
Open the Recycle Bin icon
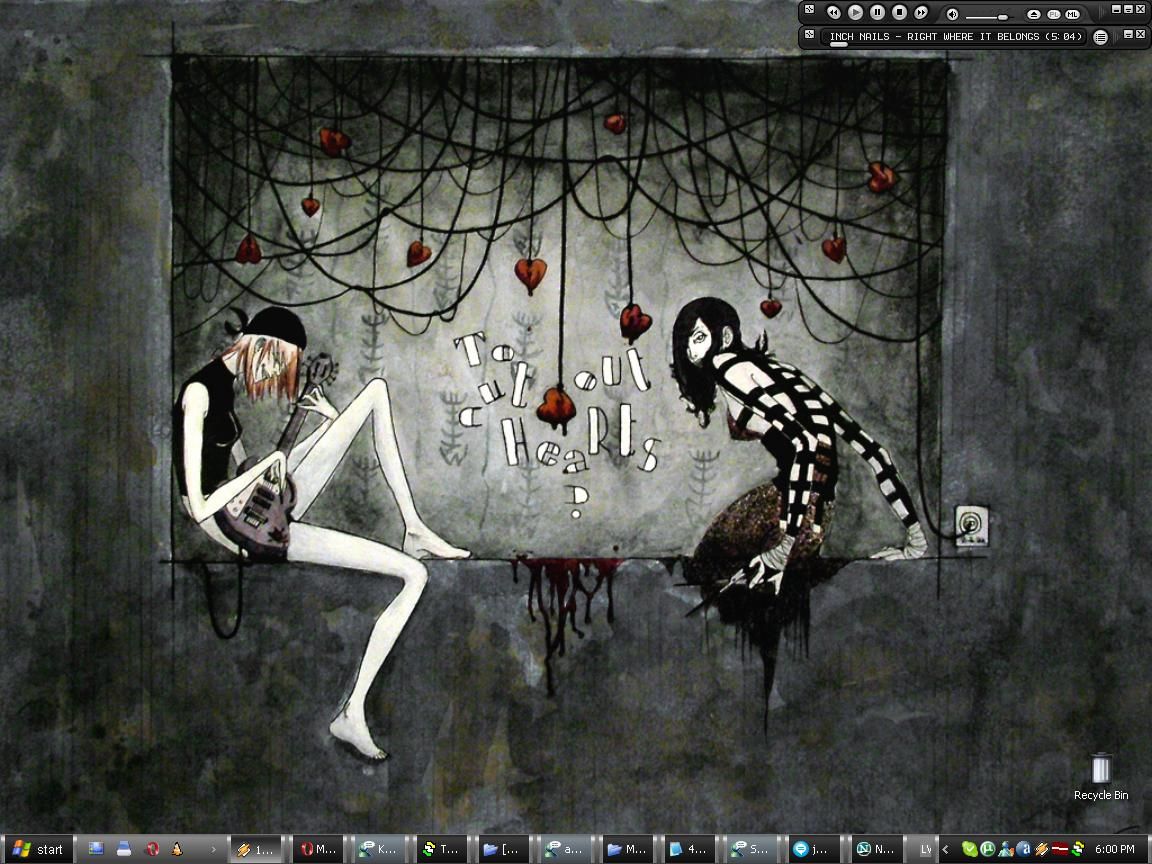coord(1101,777)
